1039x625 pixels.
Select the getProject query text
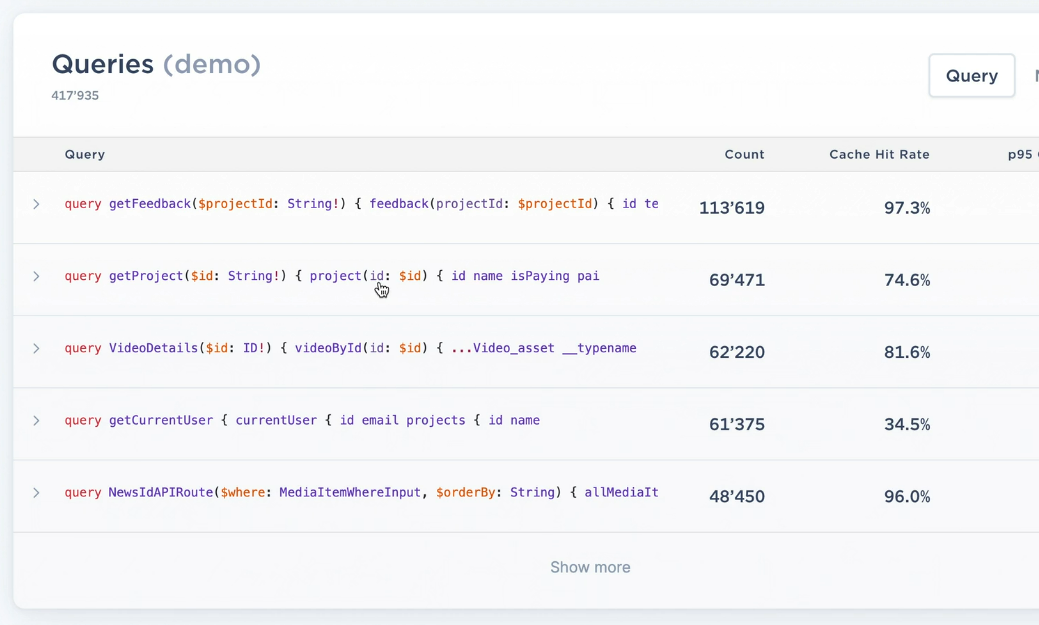pos(330,277)
